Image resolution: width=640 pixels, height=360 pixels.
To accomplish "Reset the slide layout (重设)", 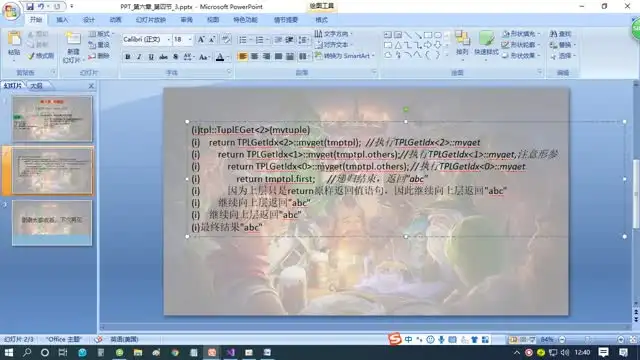I will (x=99, y=44).
